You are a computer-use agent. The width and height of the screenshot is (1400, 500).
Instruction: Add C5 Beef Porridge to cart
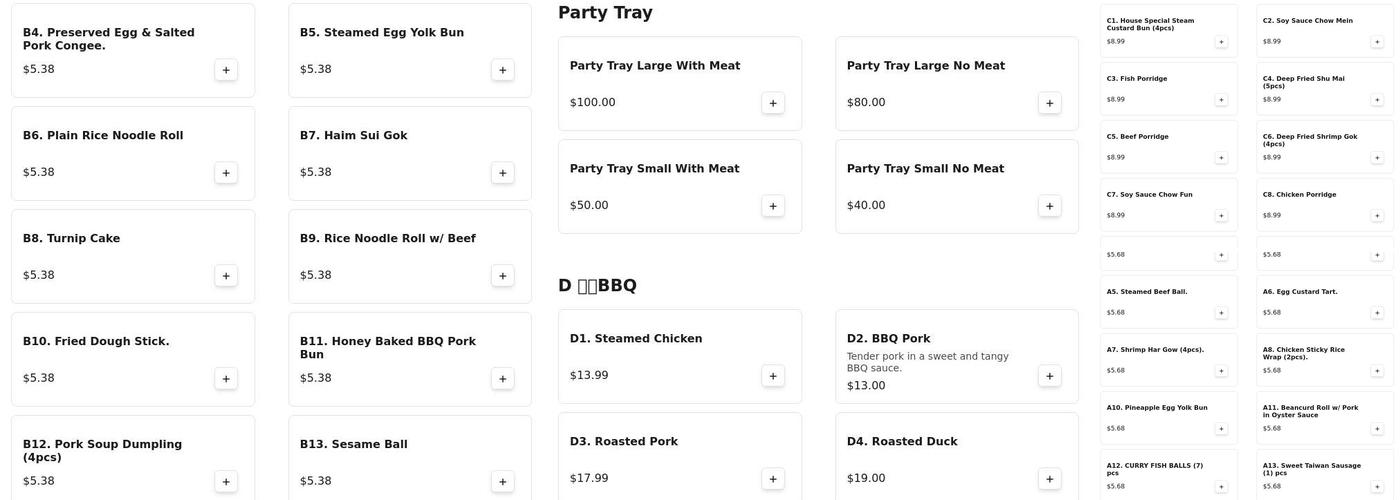pyautogui.click(x=1221, y=158)
